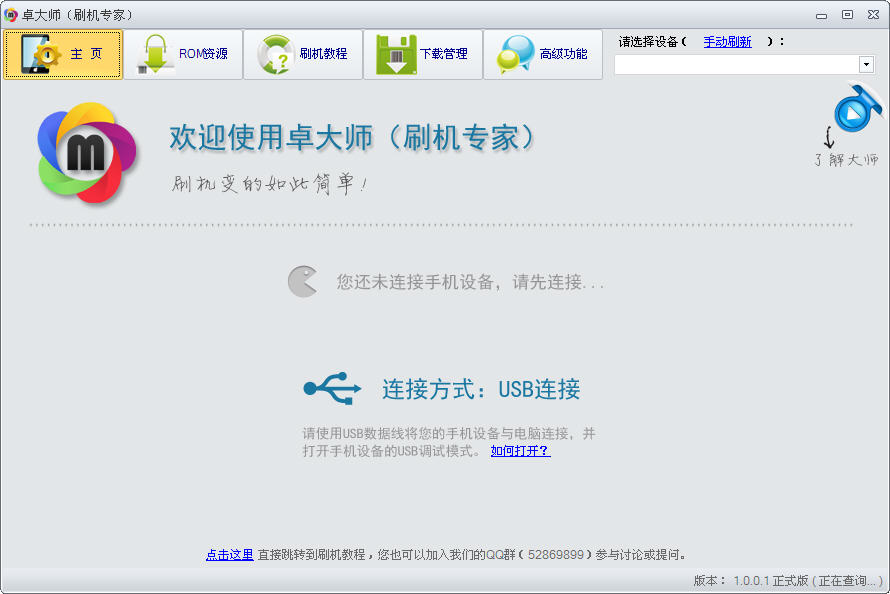Viewport: 890px width, 594px height.
Task: Open the 如何打开? help link
Action: pos(520,451)
